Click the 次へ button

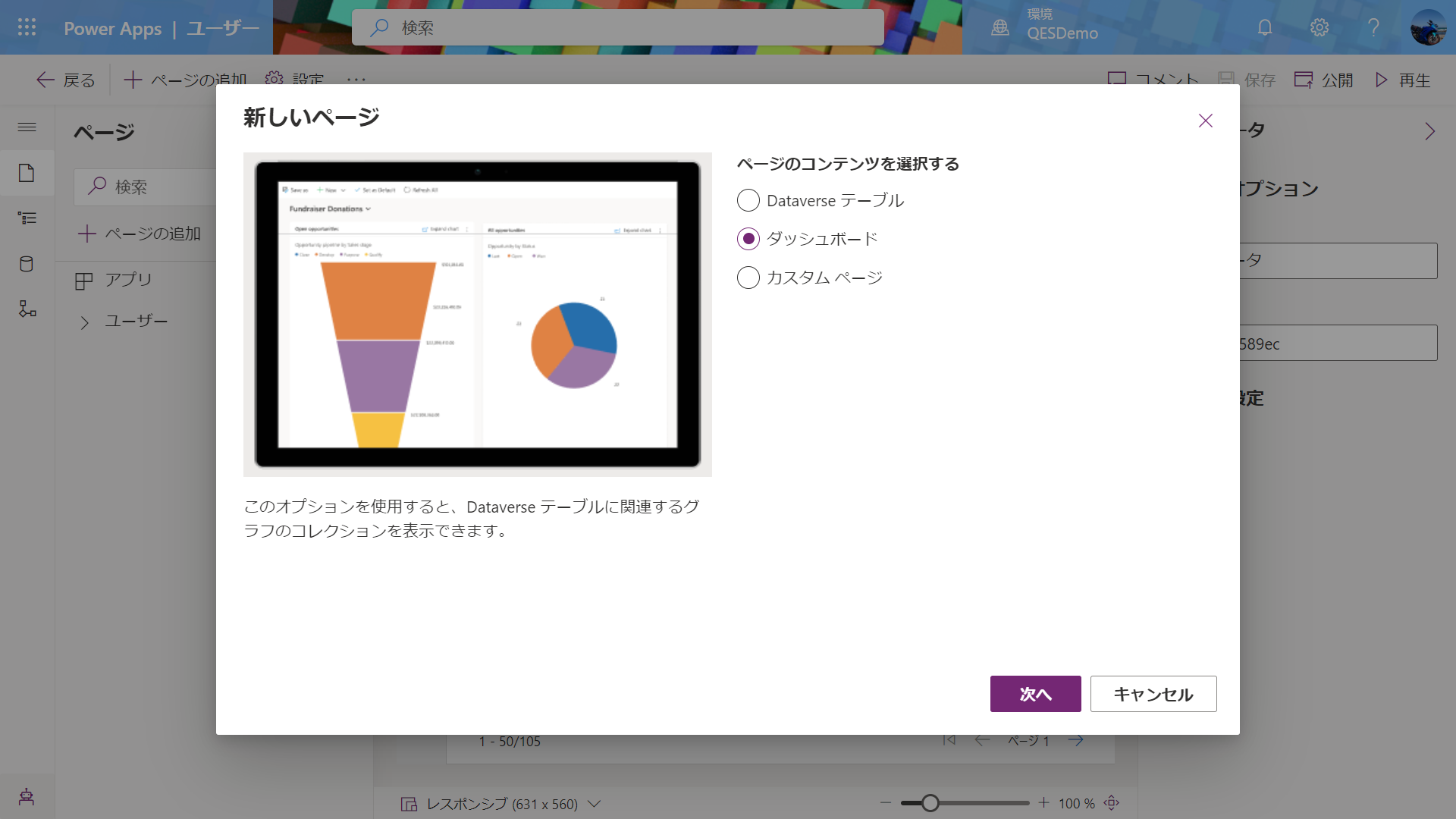1035,694
